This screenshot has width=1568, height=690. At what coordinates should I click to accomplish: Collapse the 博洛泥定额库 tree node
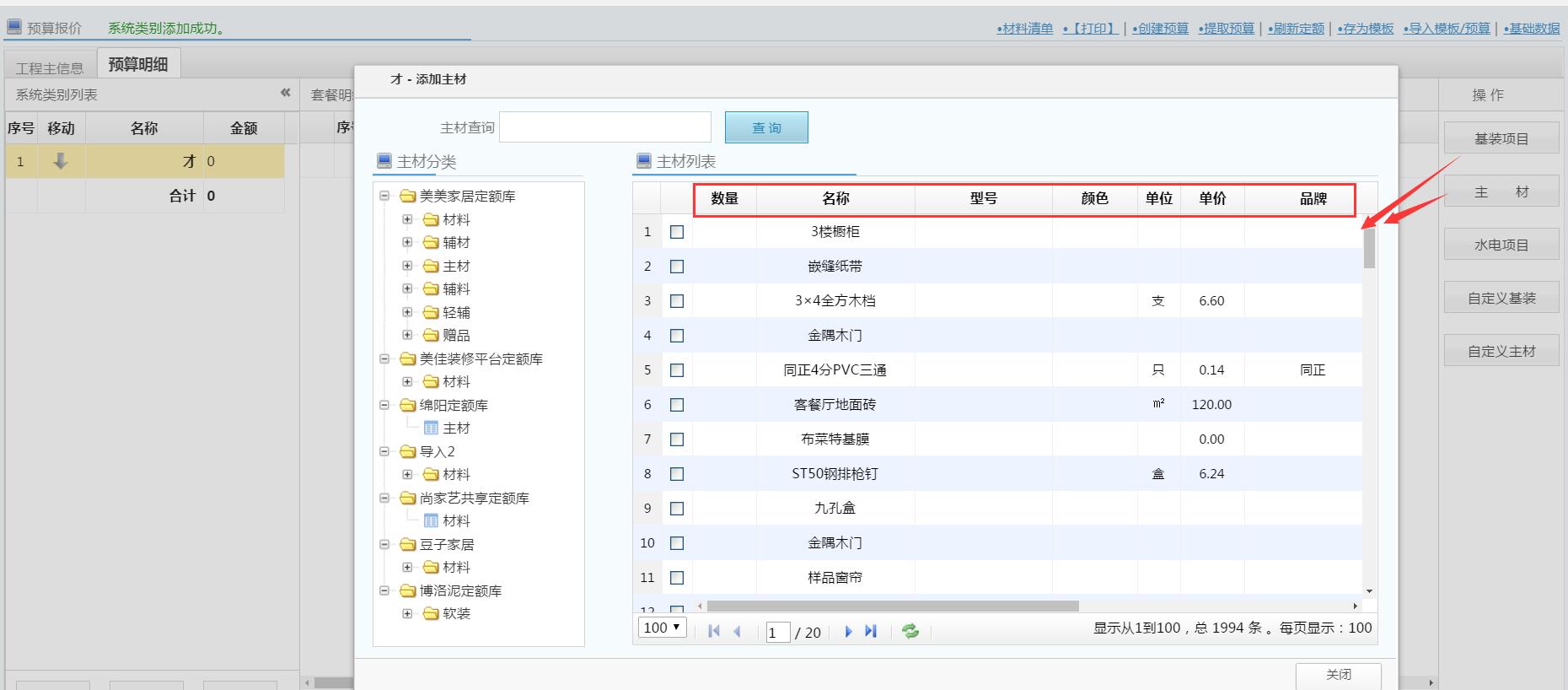pyautogui.click(x=384, y=590)
